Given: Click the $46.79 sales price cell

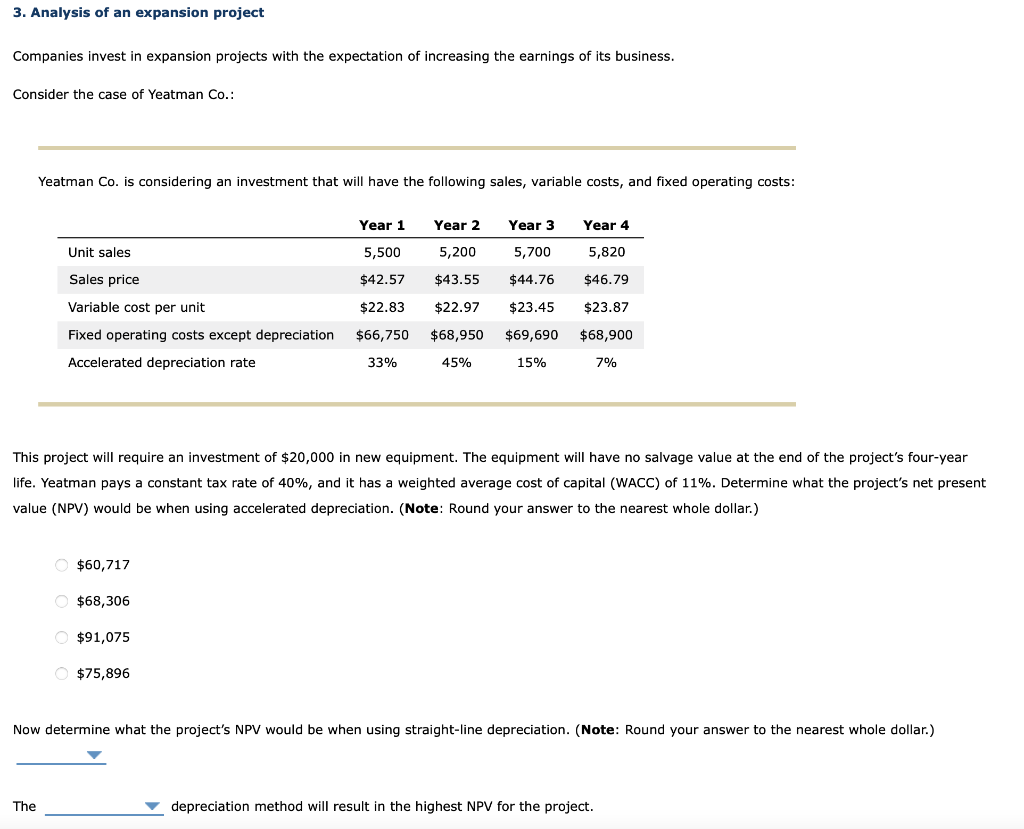Looking at the screenshot, I should pyautogui.click(x=606, y=280).
